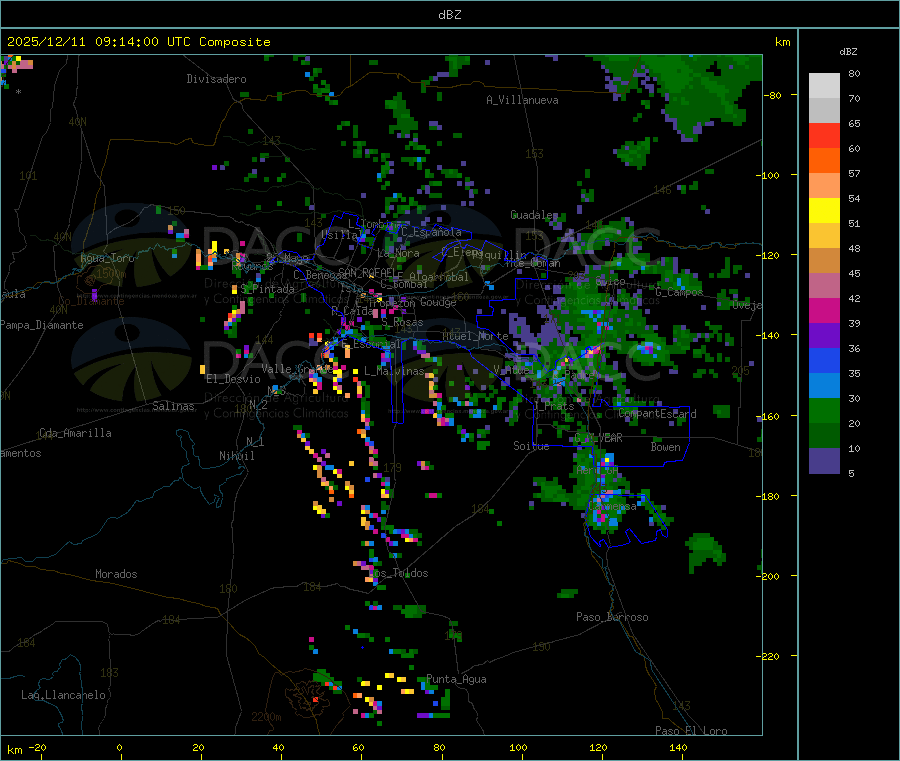Select the Guadales map label
The image size is (900, 761).
click(534, 215)
